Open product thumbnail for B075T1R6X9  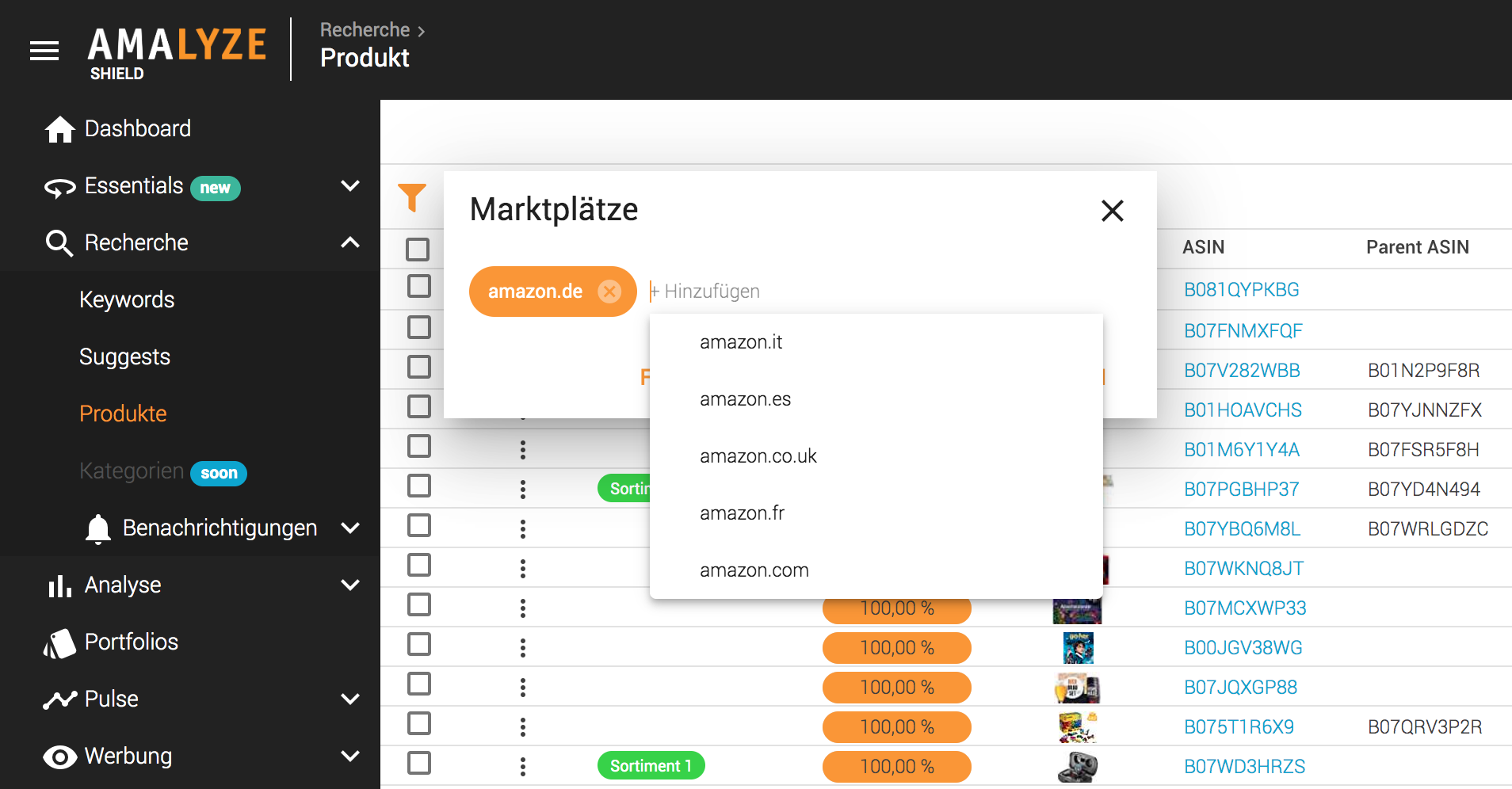coord(1078,727)
